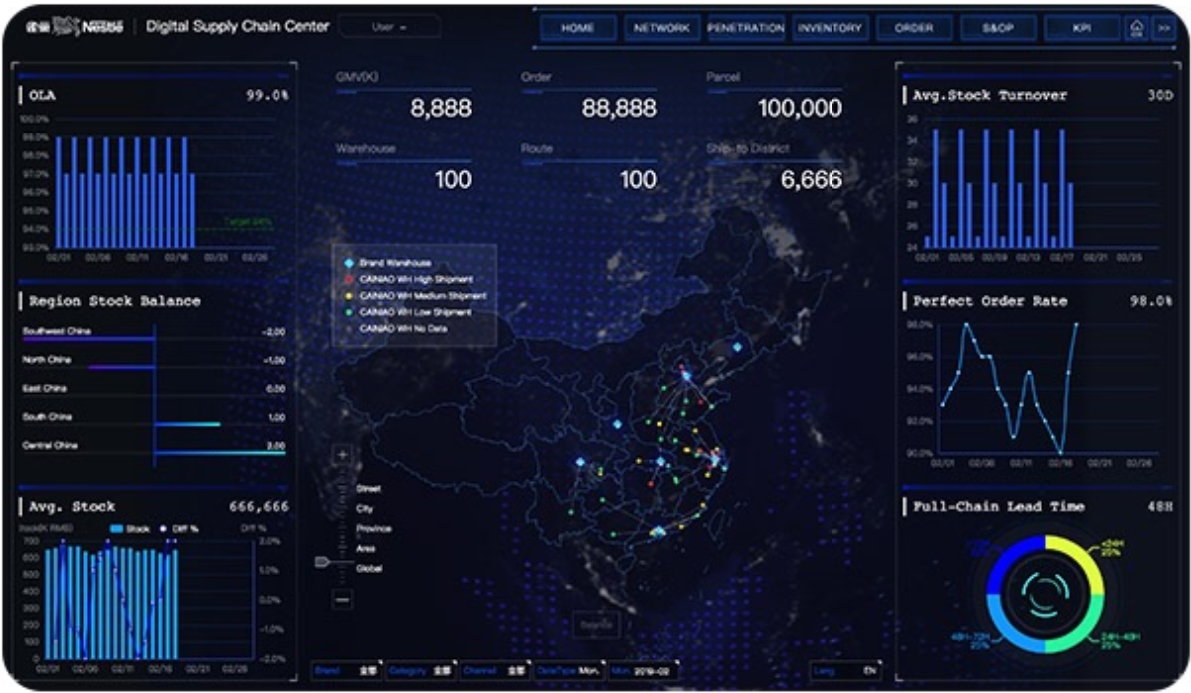Zoom out with the map minus button
Screen dimensions: 1191x693
[x=343, y=599]
